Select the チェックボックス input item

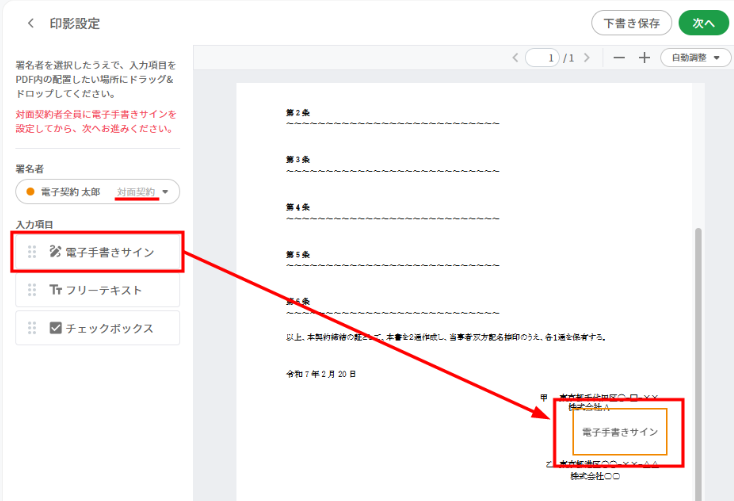(97, 328)
